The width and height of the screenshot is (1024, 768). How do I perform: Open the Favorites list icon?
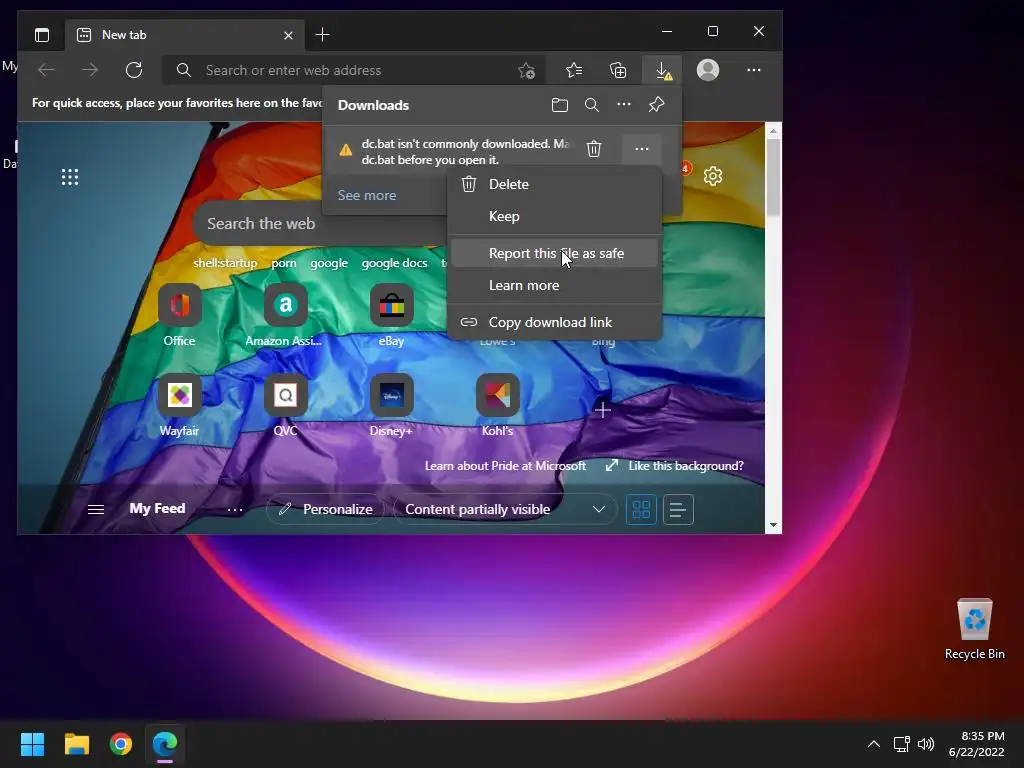point(574,70)
